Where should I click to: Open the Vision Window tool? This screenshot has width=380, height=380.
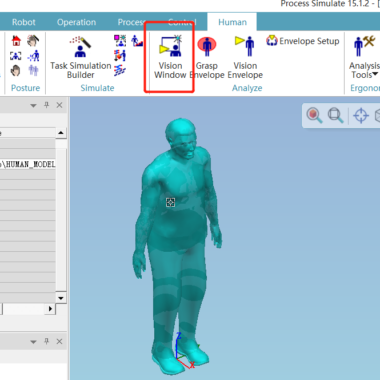coord(170,58)
